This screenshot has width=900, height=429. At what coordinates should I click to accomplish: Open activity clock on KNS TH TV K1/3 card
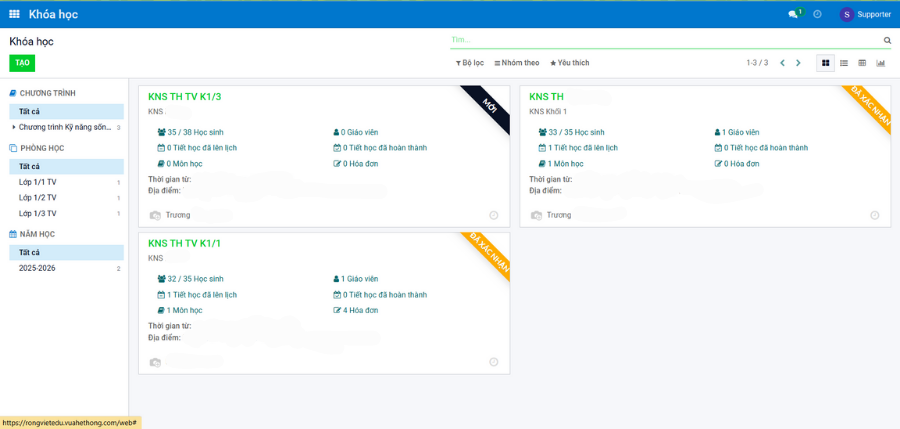[x=494, y=215]
